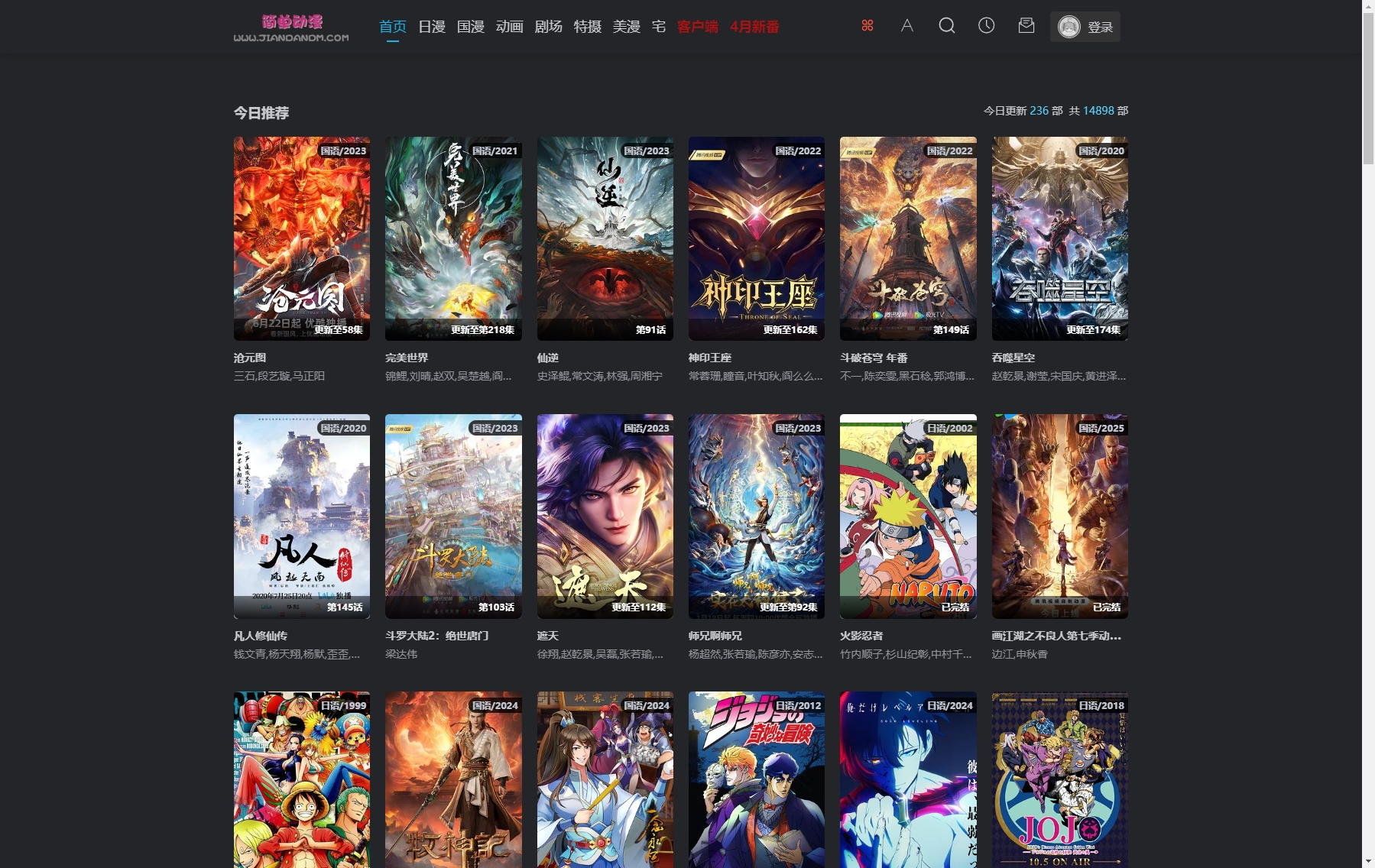Open the 神印王座 poster thumbnail
Image resolution: width=1375 pixels, height=868 pixels.
pyautogui.click(x=756, y=238)
